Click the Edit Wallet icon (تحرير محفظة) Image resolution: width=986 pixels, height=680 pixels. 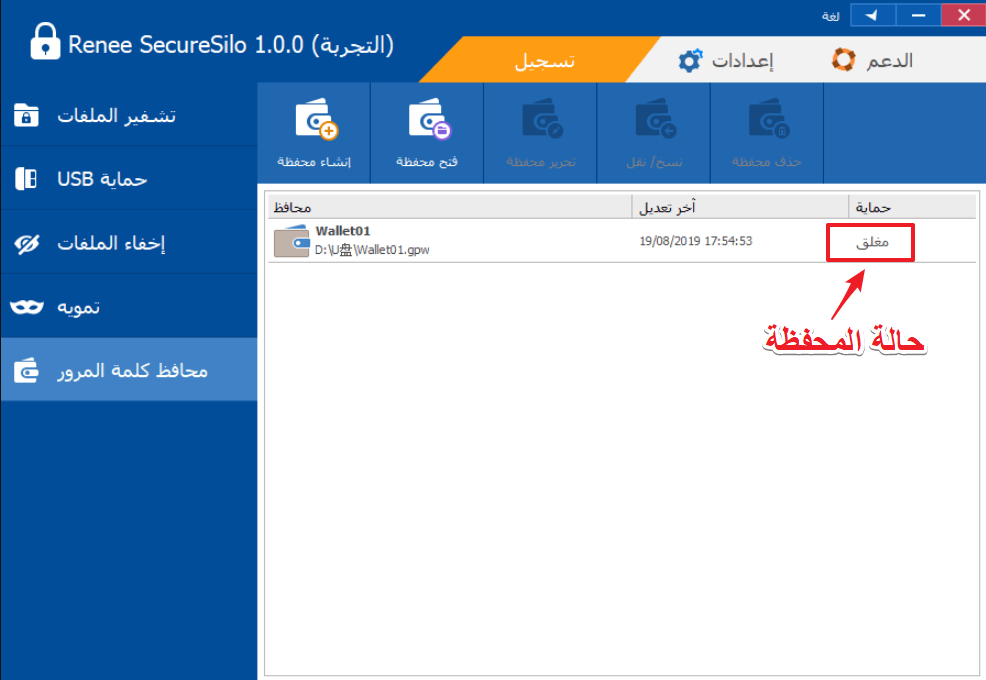542,119
